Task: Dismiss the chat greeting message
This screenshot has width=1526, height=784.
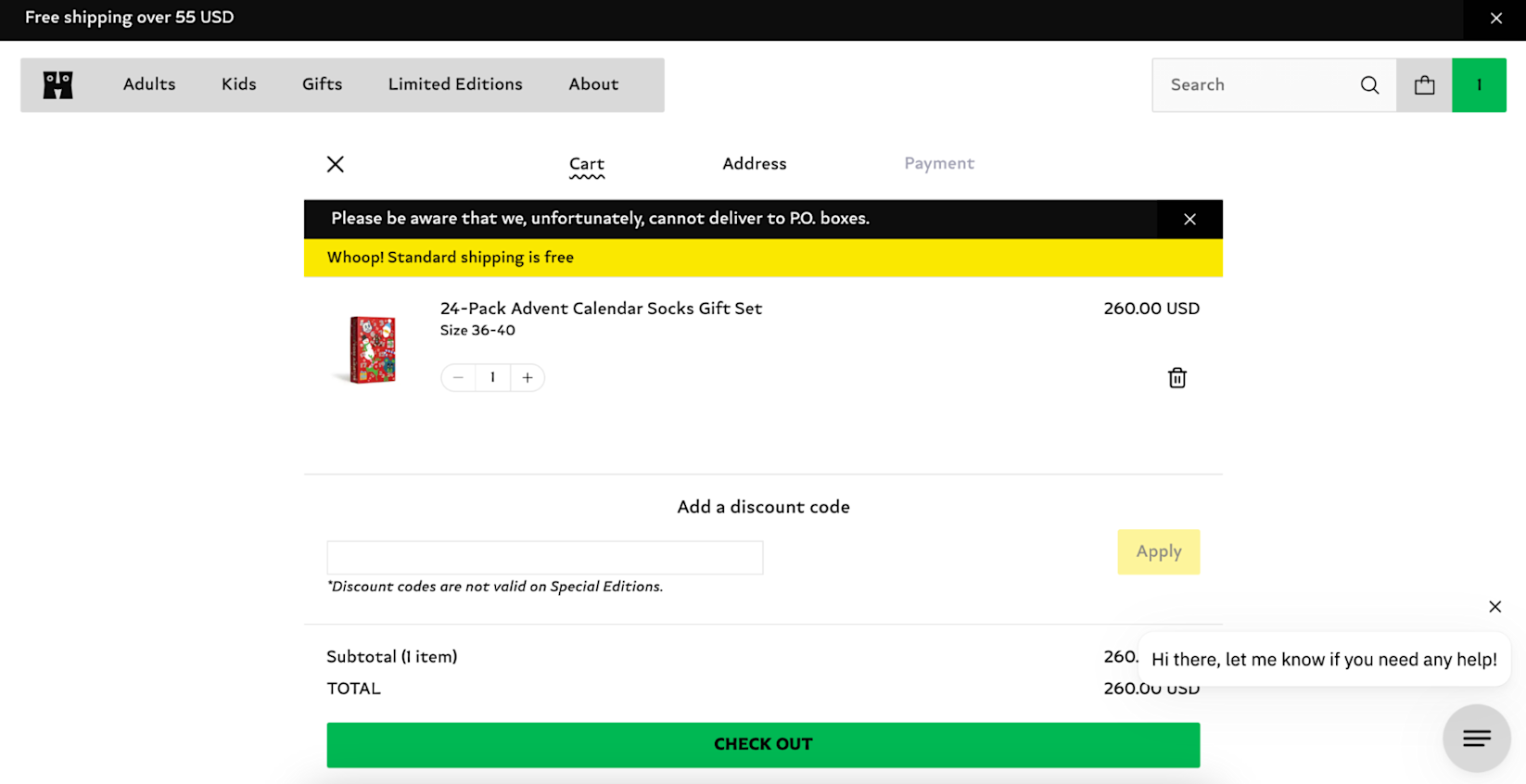Action: tap(1494, 606)
